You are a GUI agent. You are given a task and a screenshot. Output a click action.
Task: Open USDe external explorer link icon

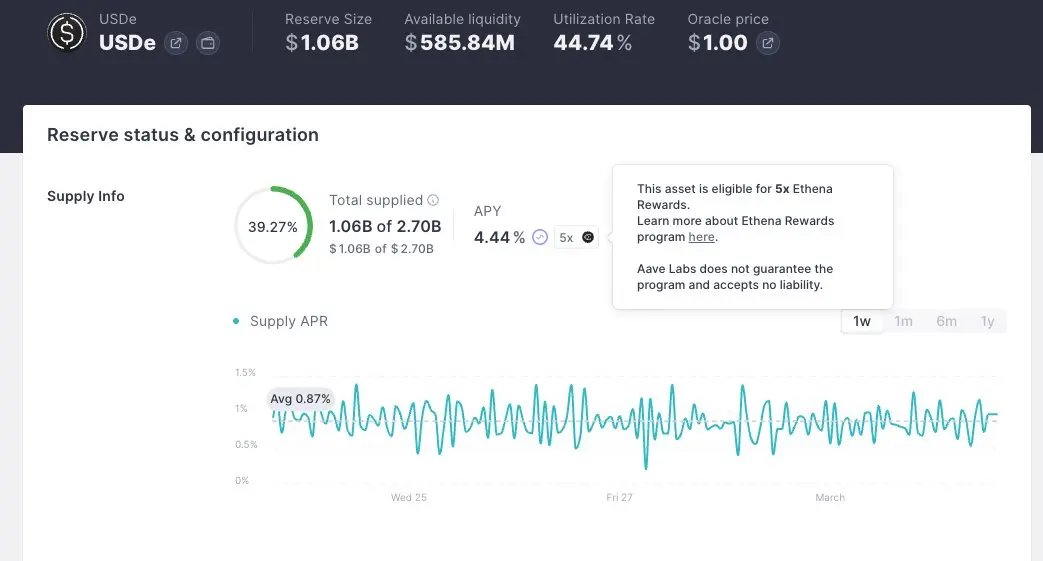(x=176, y=43)
